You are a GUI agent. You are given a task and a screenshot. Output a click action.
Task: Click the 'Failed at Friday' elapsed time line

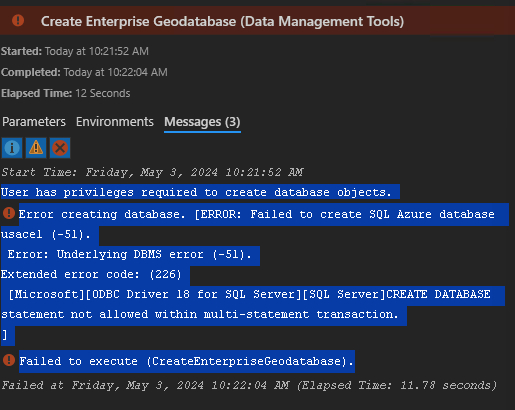[x=249, y=386]
